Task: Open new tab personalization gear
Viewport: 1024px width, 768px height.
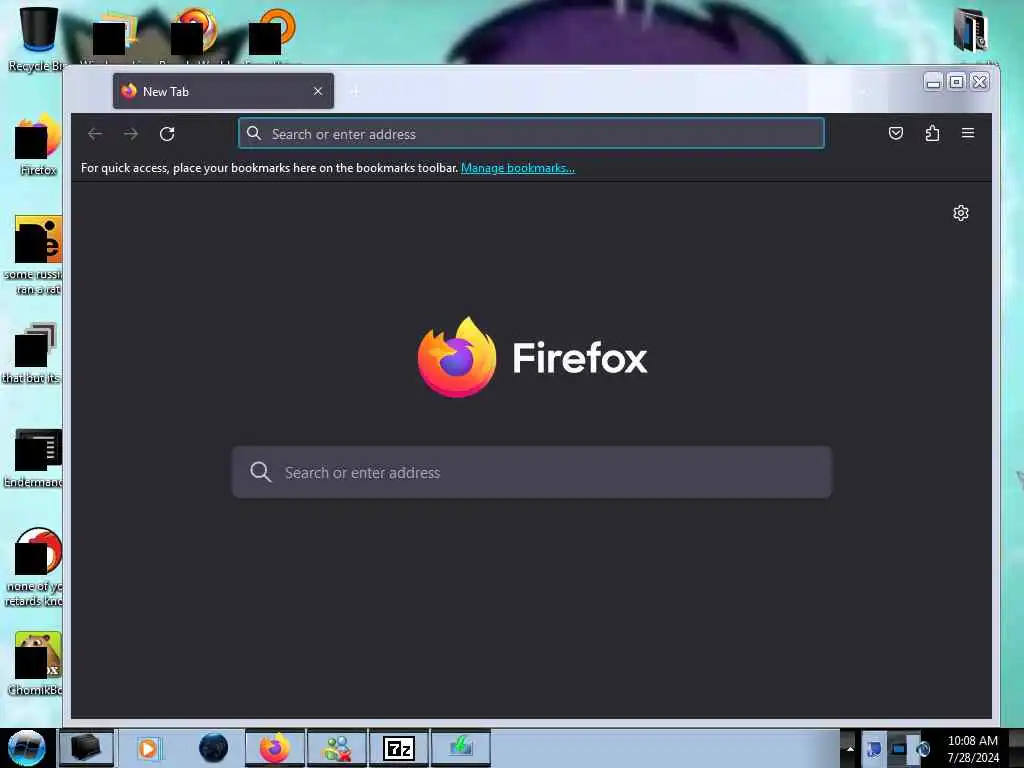Action: [x=961, y=213]
